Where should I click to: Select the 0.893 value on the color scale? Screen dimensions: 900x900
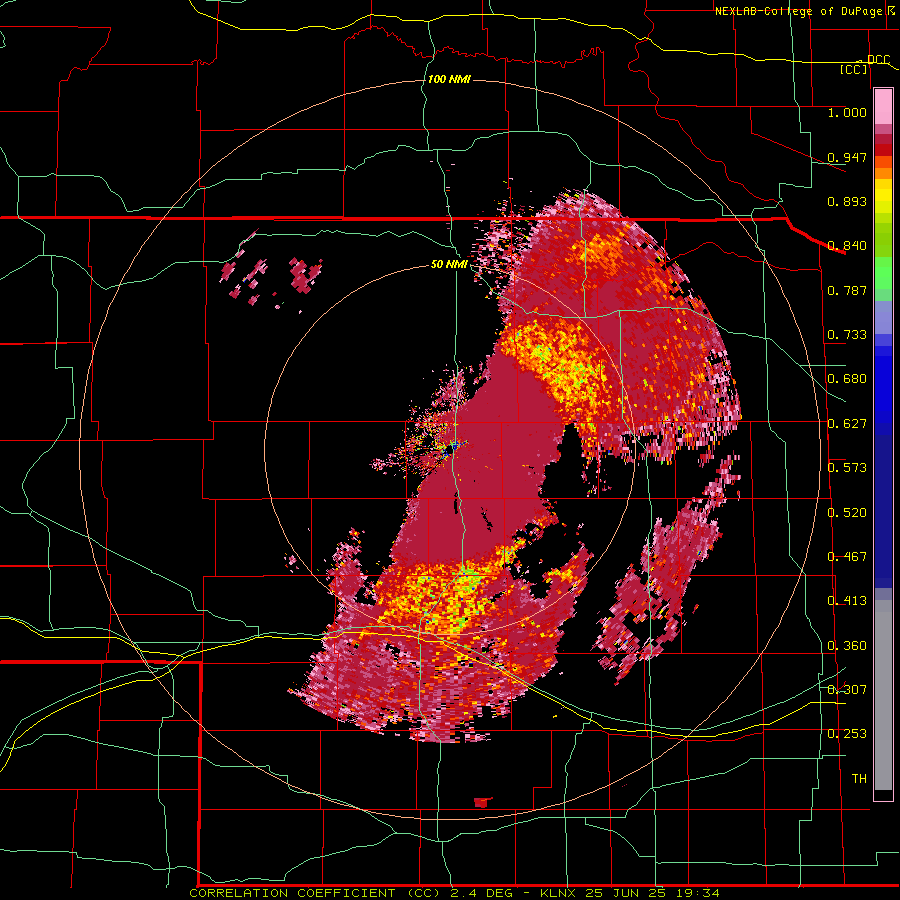pyautogui.click(x=847, y=201)
